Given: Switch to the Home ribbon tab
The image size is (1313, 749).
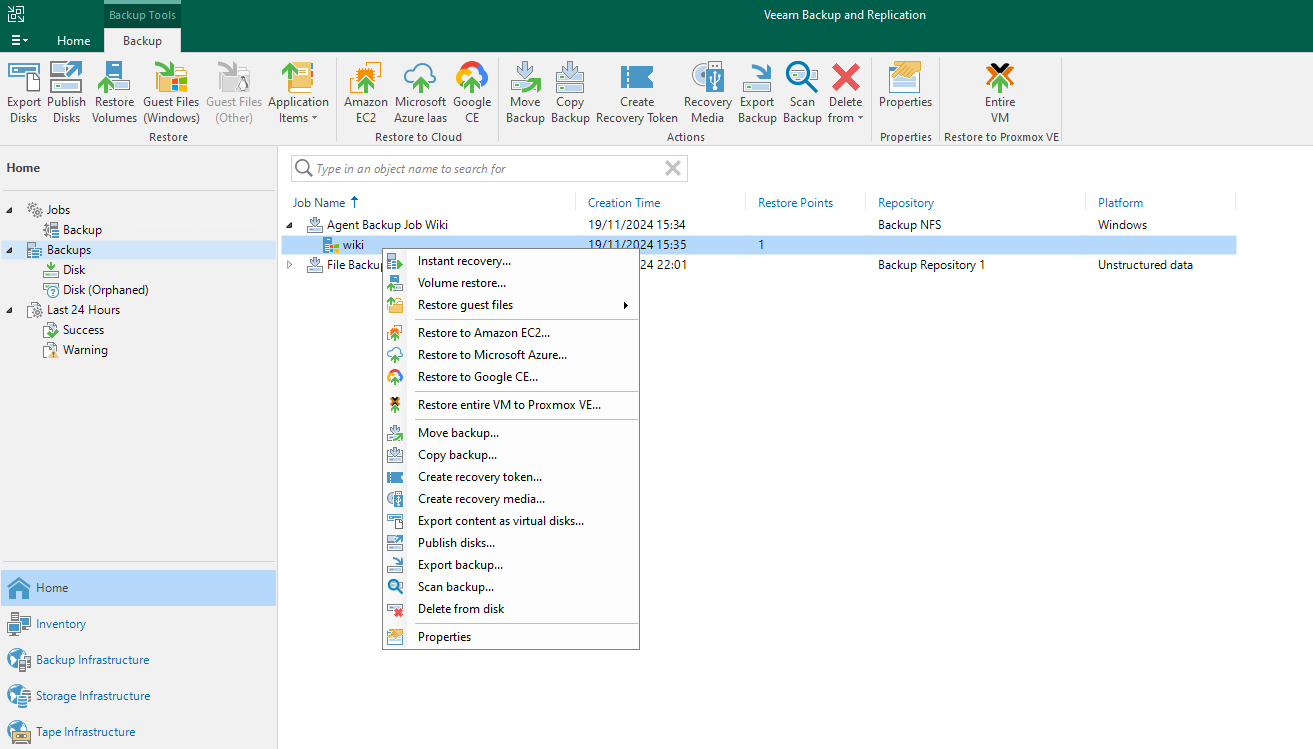Looking at the screenshot, I should click(x=73, y=41).
